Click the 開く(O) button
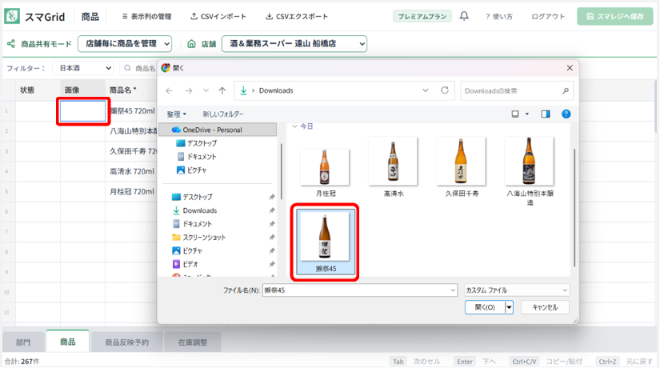The width and height of the screenshot is (660, 368). point(486,307)
